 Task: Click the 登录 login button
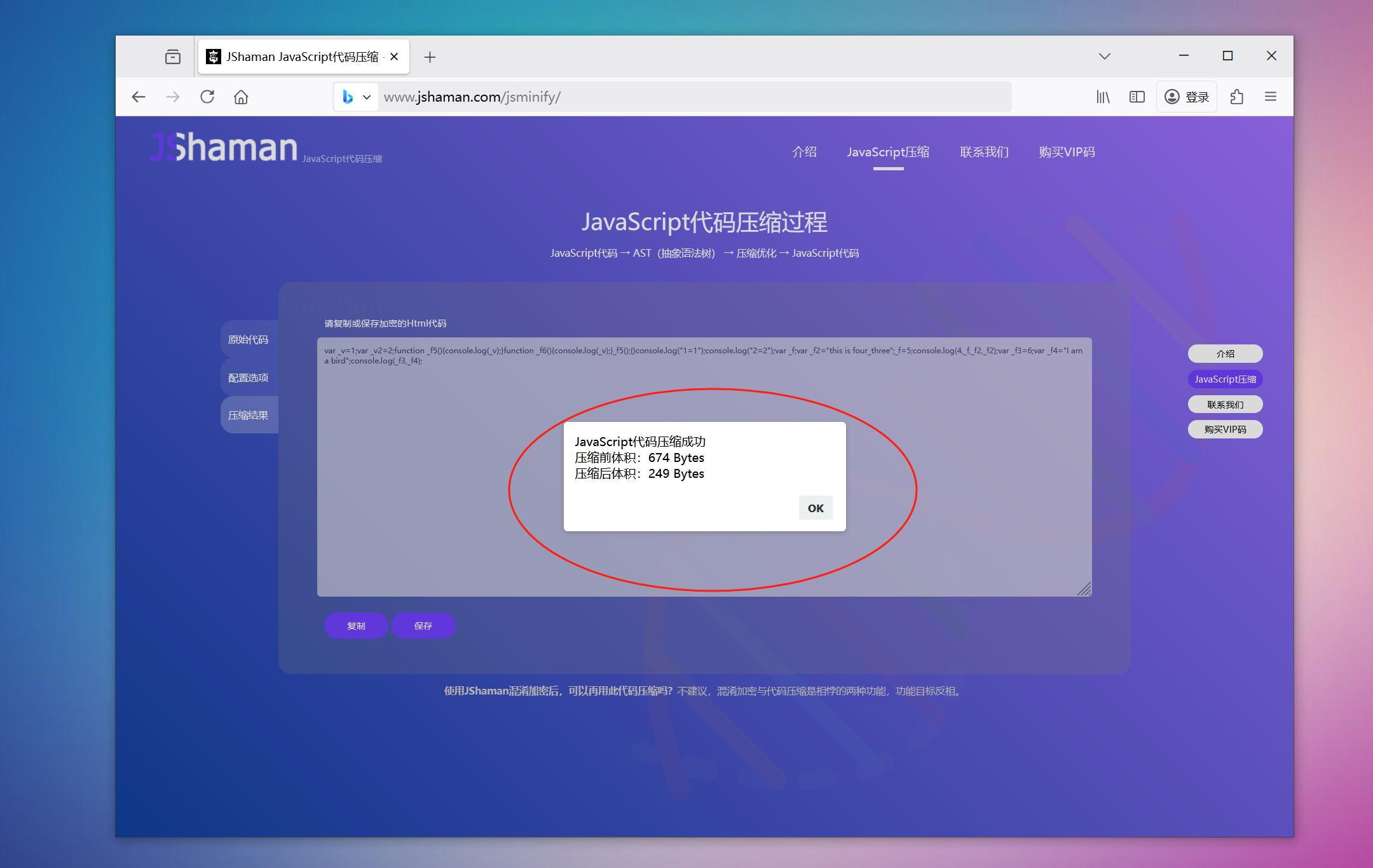click(1187, 97)
